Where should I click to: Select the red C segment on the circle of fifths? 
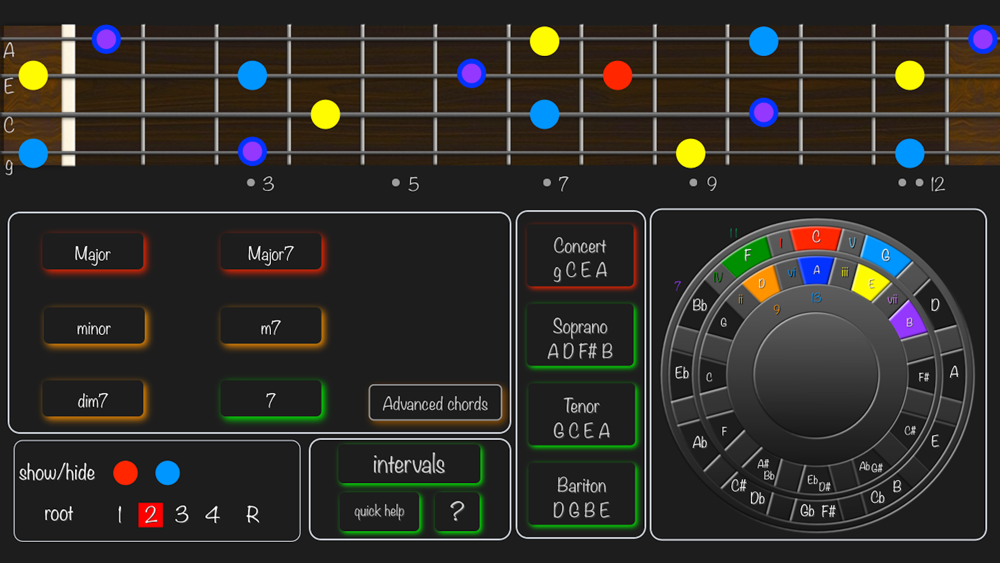point(815,238)
